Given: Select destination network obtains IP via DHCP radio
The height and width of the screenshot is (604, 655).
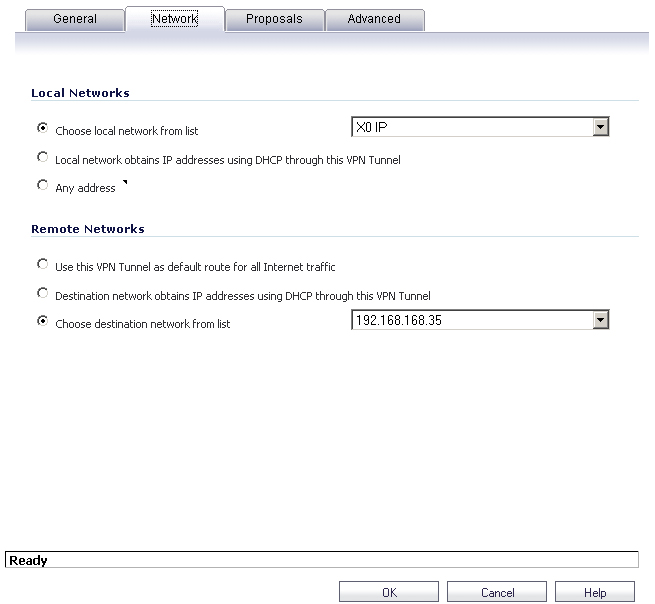Looking at the screenshot, I should (42, 293).
